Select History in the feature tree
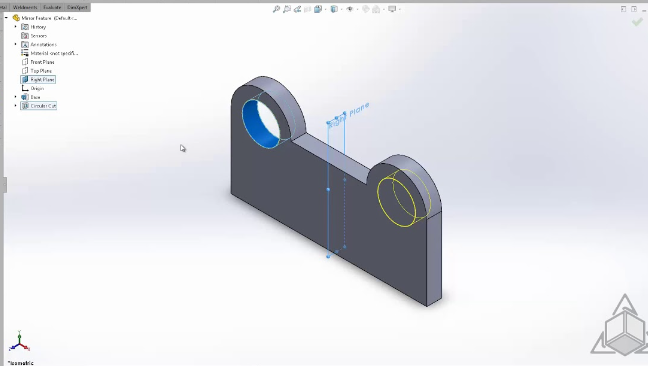Screen dimensions: 648x366 (x=38, y=27)
